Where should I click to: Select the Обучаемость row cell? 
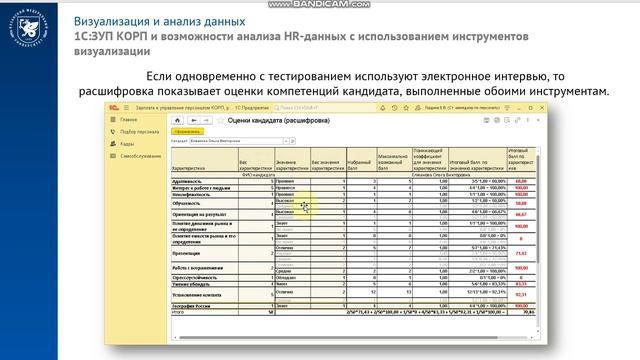(x=204, y=203)
